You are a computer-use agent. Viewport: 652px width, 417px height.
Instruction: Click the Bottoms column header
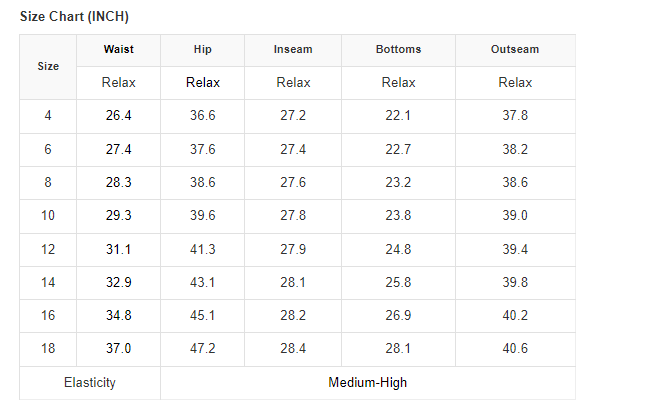tap(398, 49)
